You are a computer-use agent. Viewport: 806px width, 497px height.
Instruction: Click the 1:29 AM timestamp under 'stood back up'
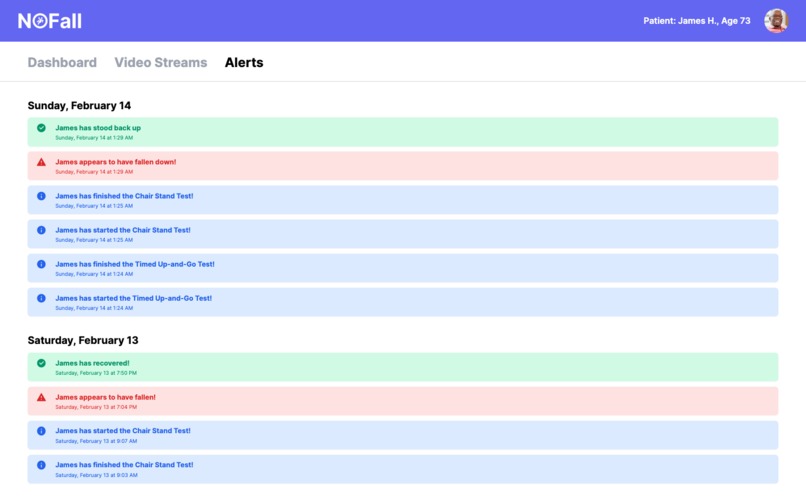point(94,138)
